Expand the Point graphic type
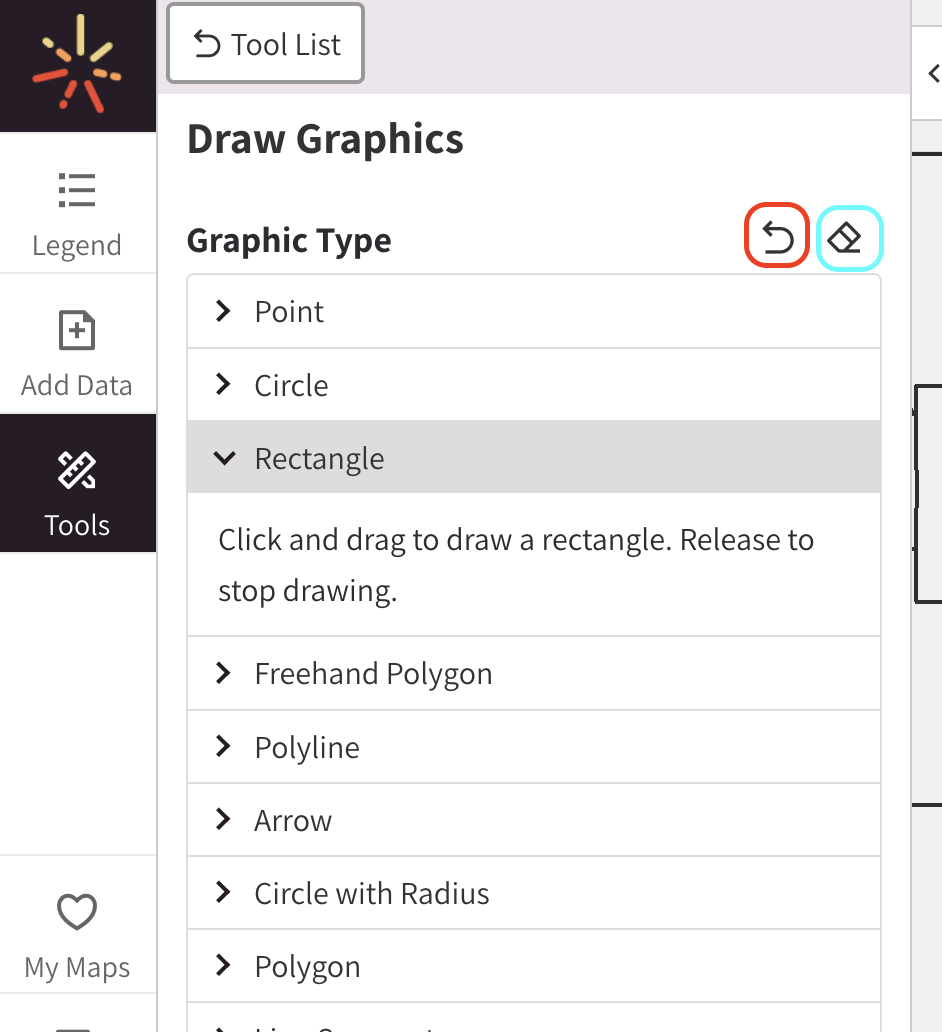The image size is (942, 1032). [x=289, y=311]
